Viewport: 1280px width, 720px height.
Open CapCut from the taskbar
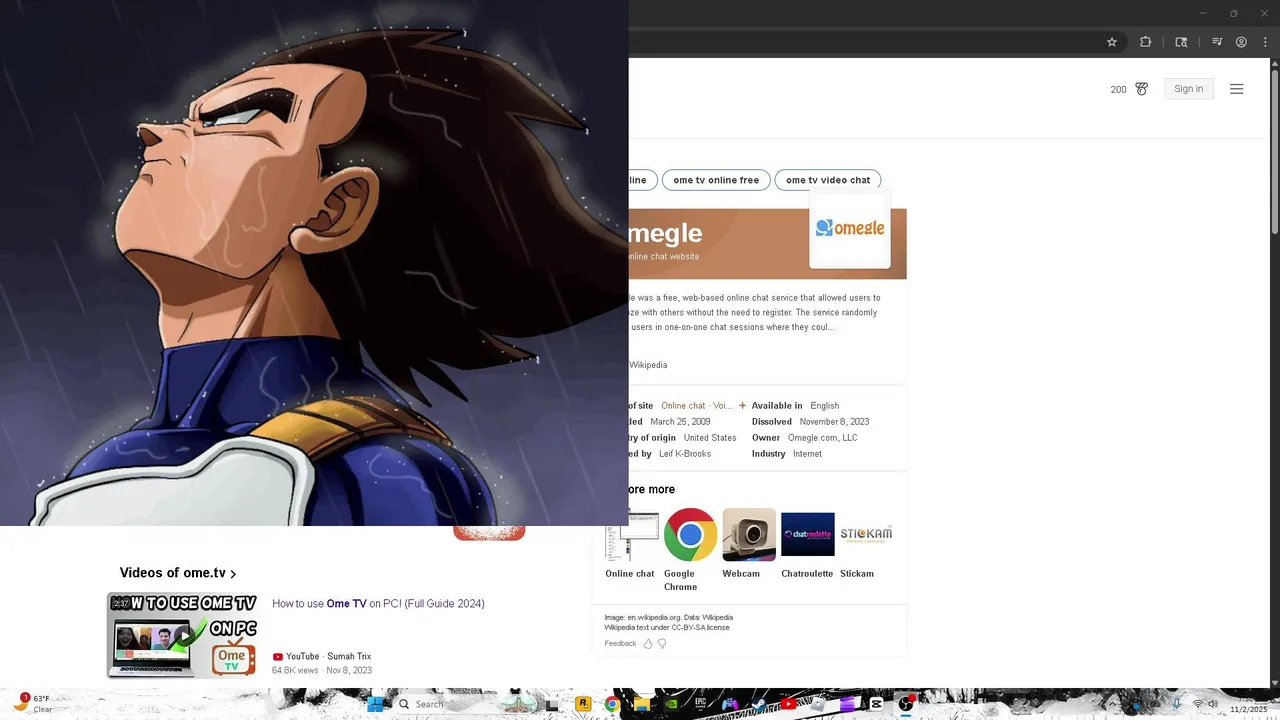click(876, 704)
